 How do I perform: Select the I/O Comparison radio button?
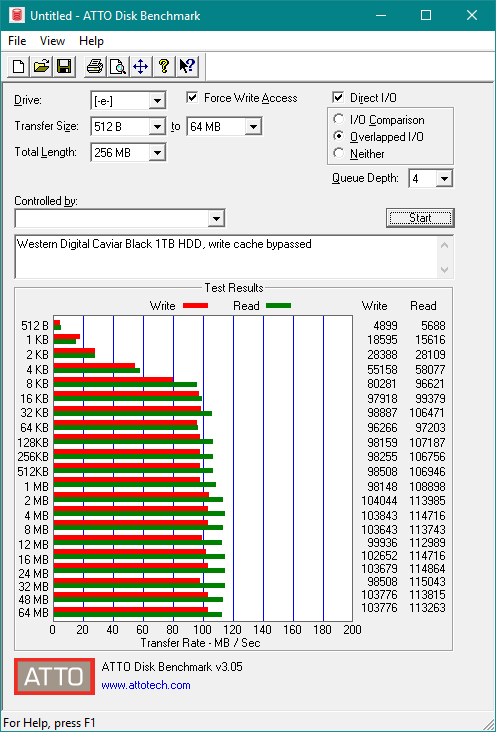click(339, 120)
